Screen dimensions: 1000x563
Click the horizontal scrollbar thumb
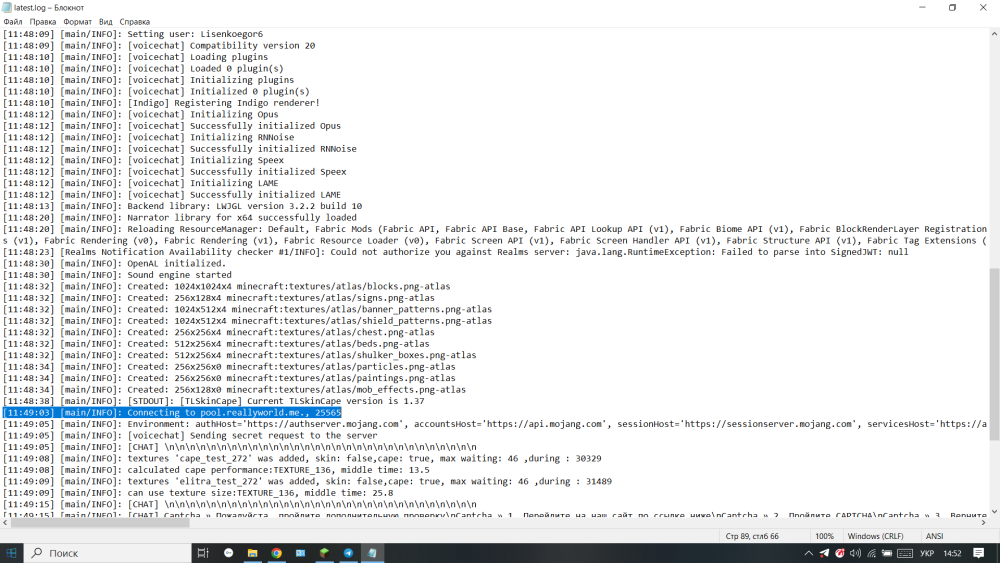pyautogui.click(x=100, y=522)
